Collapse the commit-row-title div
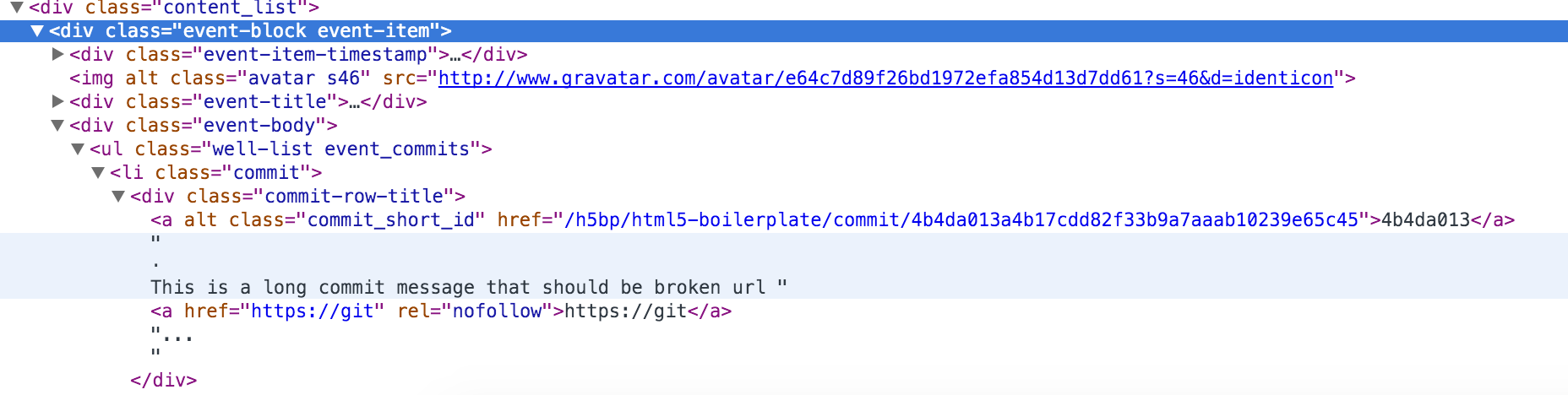This screenshot has height=395, width=1568. pos(118,196)
